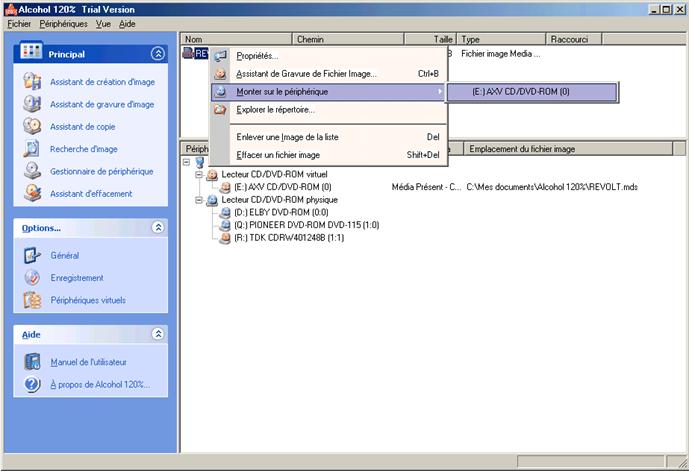Click the copy wizard disc icon

(x=32, y=126)
